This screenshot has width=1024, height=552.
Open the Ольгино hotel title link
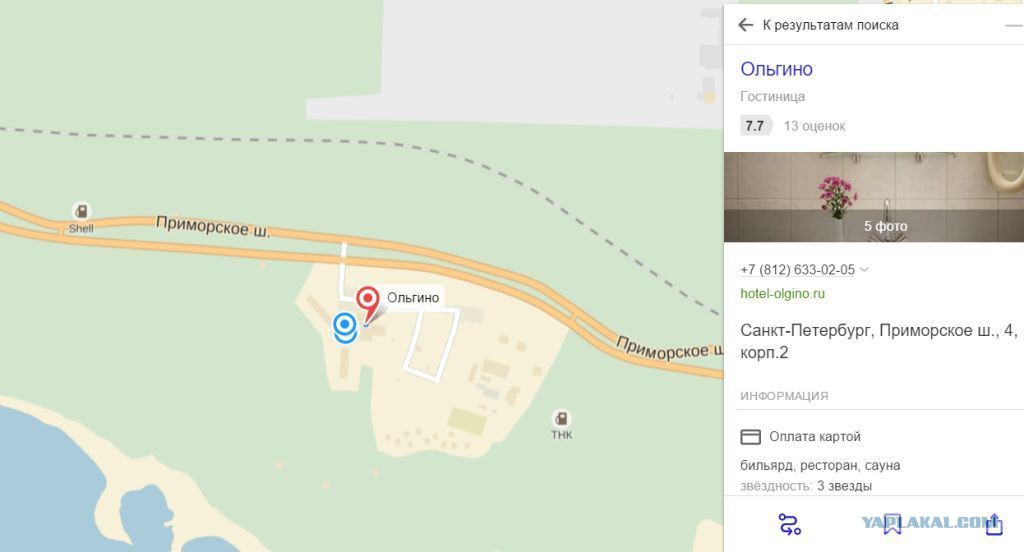[776, 69]
